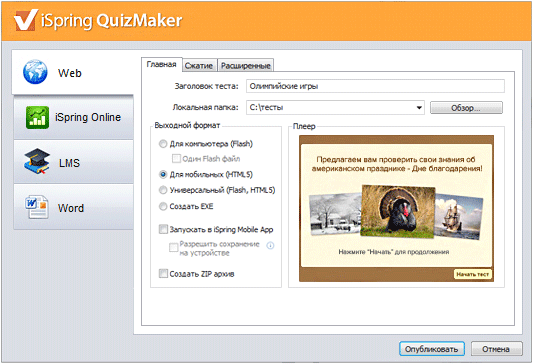The height and width of the screenshot is (364, 534).
Task: Open iSpring Online chart icon
Action: (x=37, y=117)
